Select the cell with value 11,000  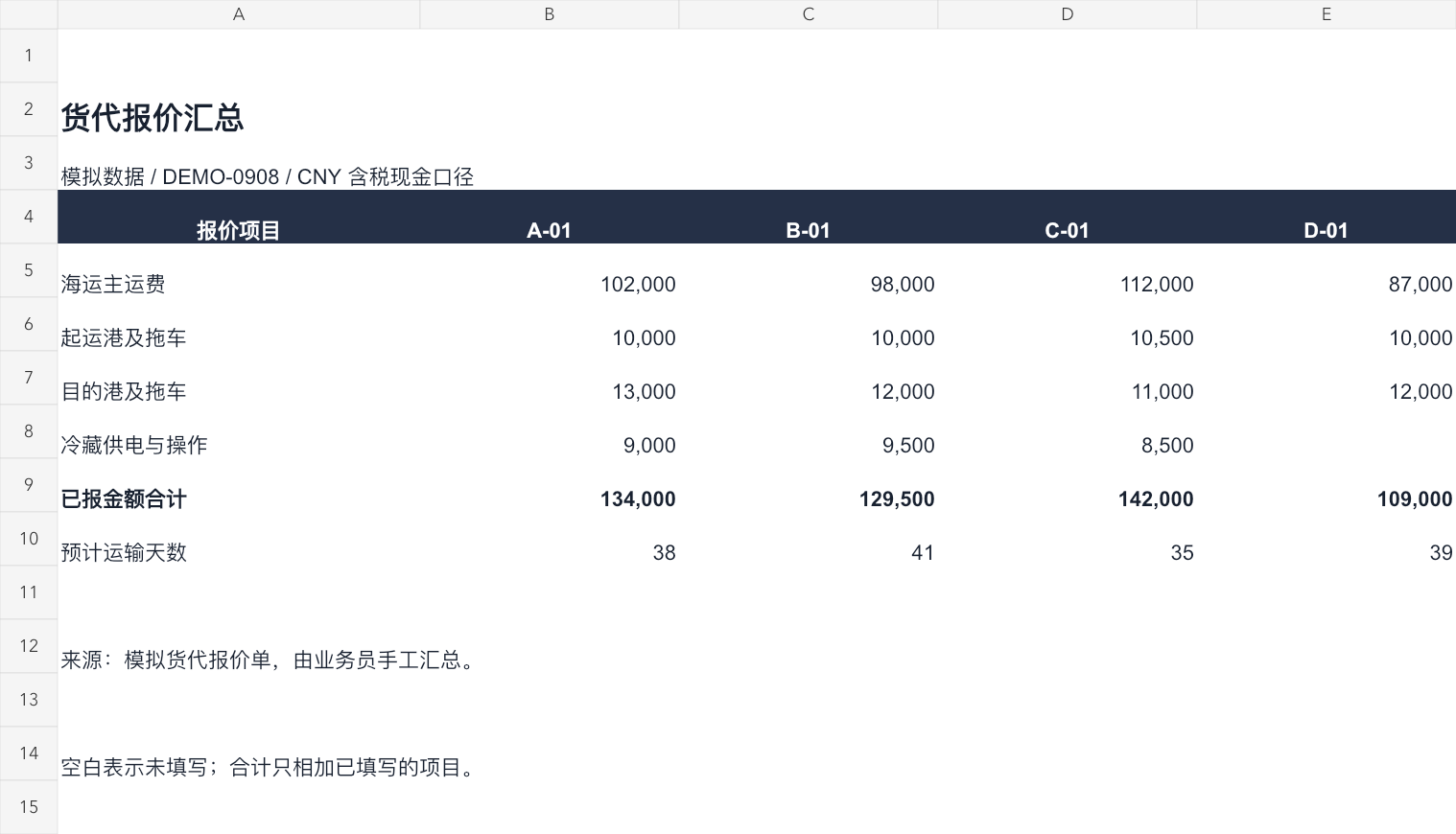point(1068,378)
